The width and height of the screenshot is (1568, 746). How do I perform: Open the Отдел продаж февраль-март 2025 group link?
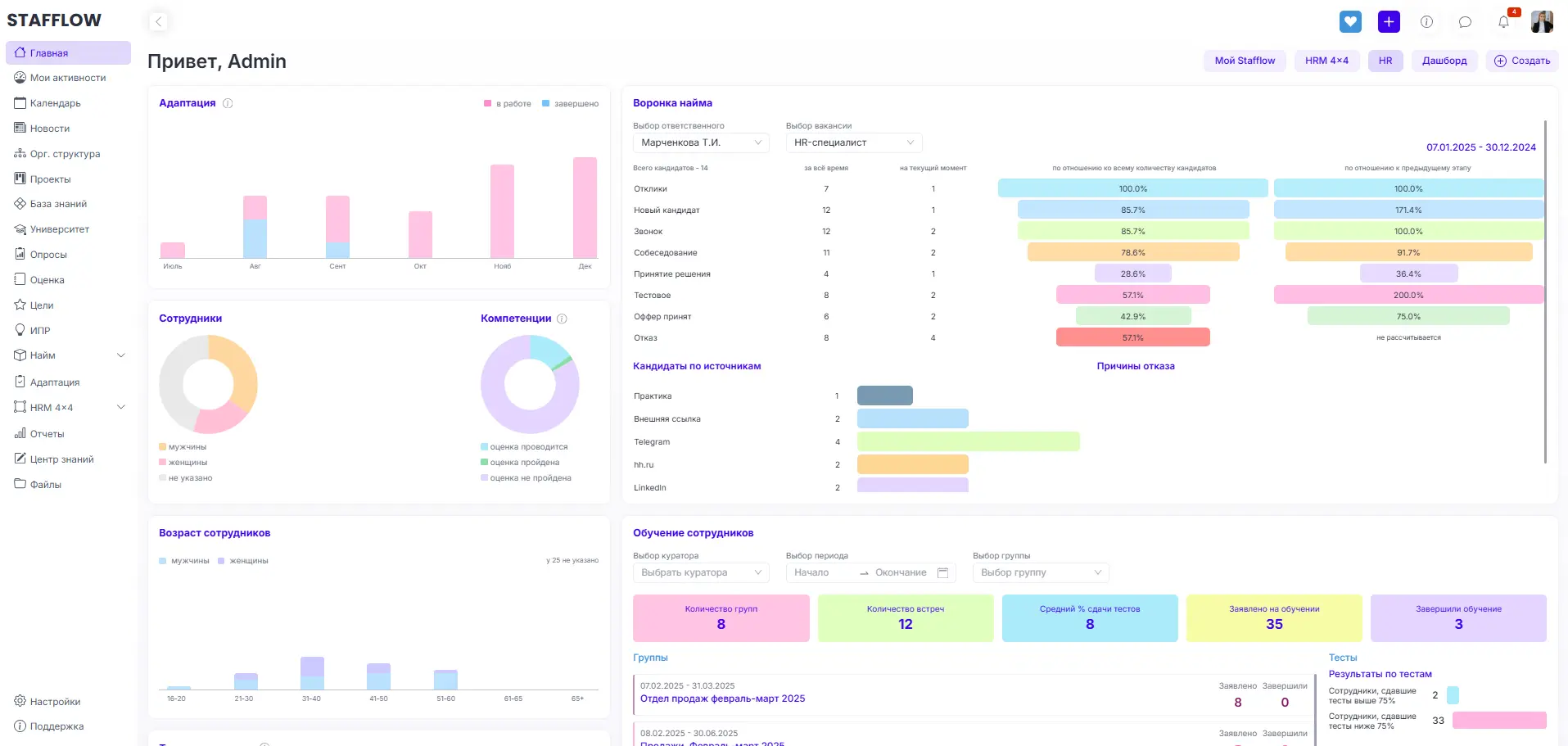tap(722, 699)
